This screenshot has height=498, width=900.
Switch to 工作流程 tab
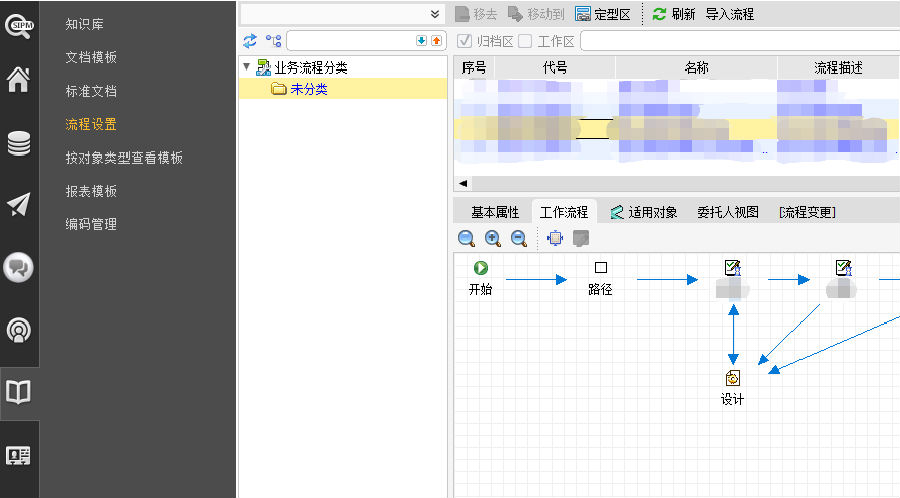[564, 212]
